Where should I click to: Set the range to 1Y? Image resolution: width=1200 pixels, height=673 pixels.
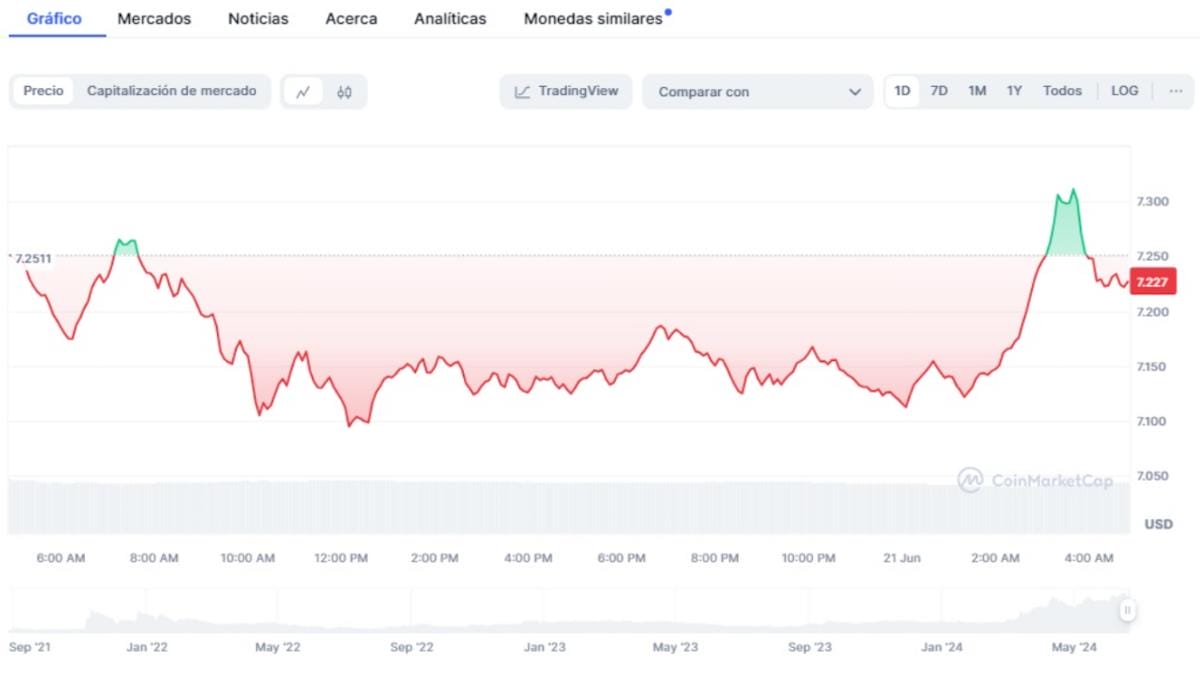pos(1014,91)
